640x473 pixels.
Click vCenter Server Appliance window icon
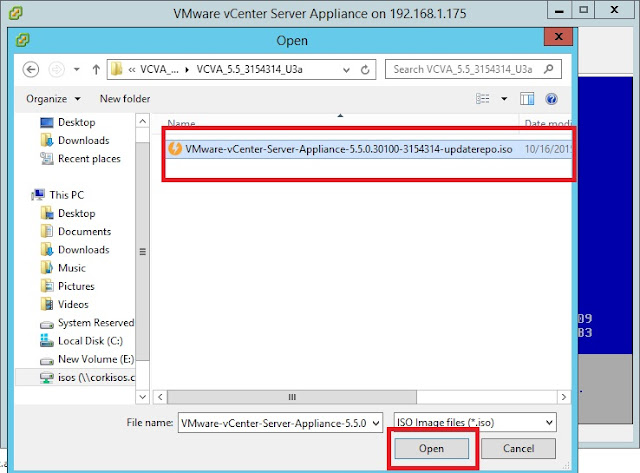(16, 13)
